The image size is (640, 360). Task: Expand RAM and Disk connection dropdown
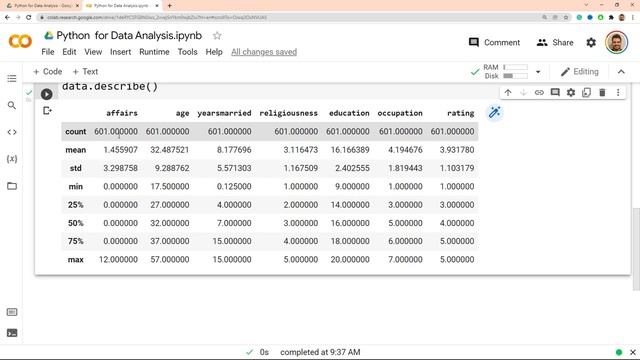click(538, 72)
